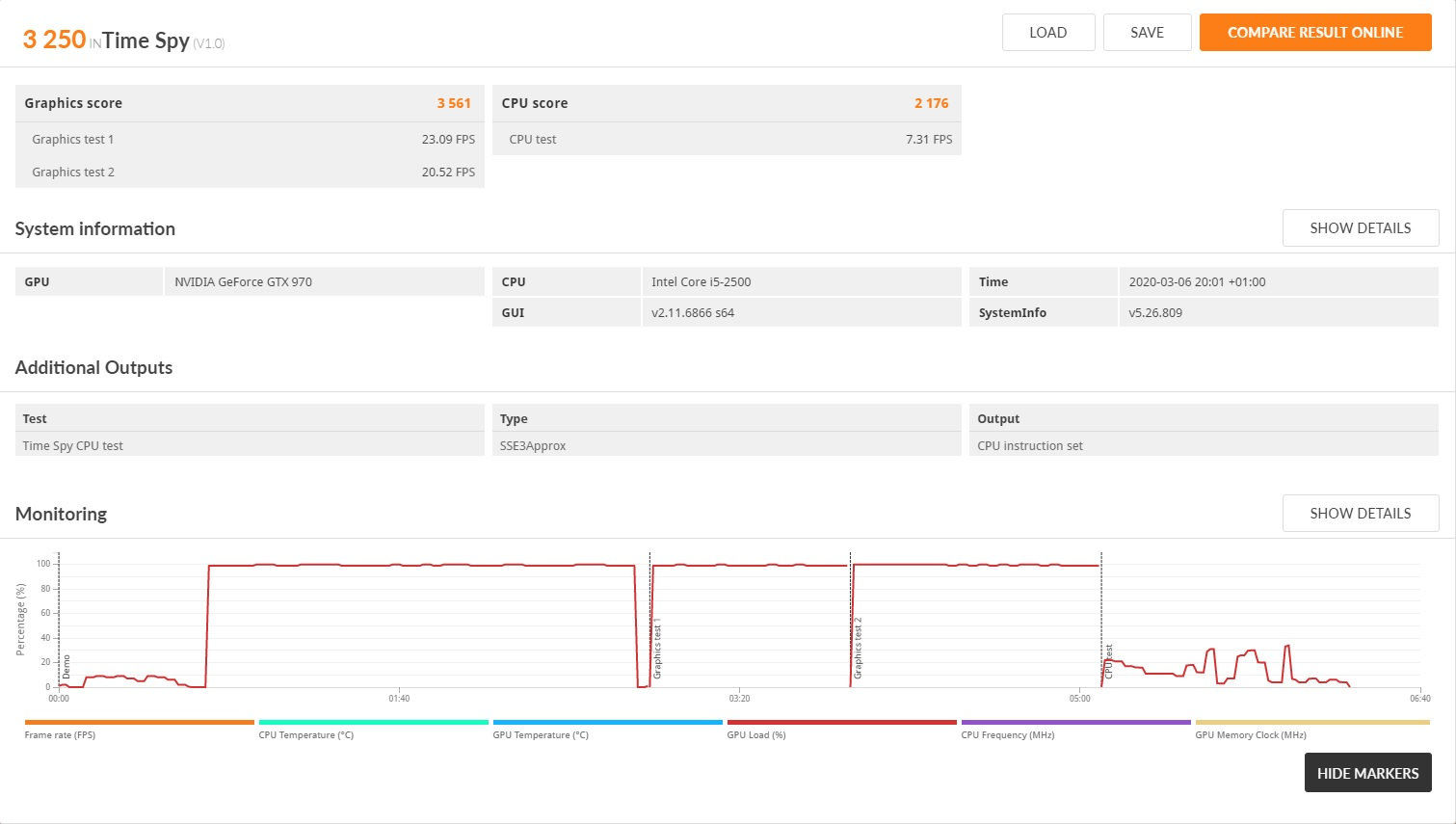Toggle the blue GPU Temperature legend
This screenshot has width=1456, height=824.
608,722
